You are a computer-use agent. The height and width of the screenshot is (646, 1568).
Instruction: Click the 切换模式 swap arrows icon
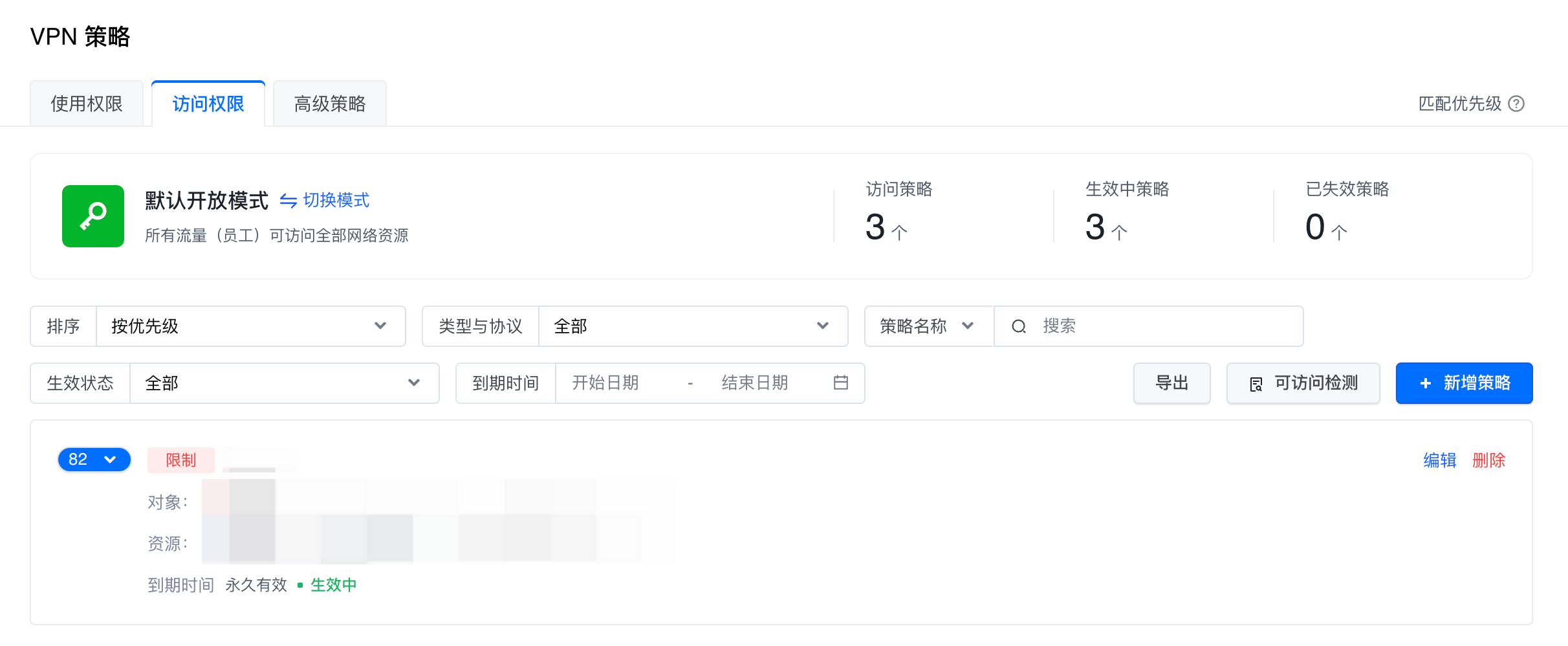tap(288, 201)
